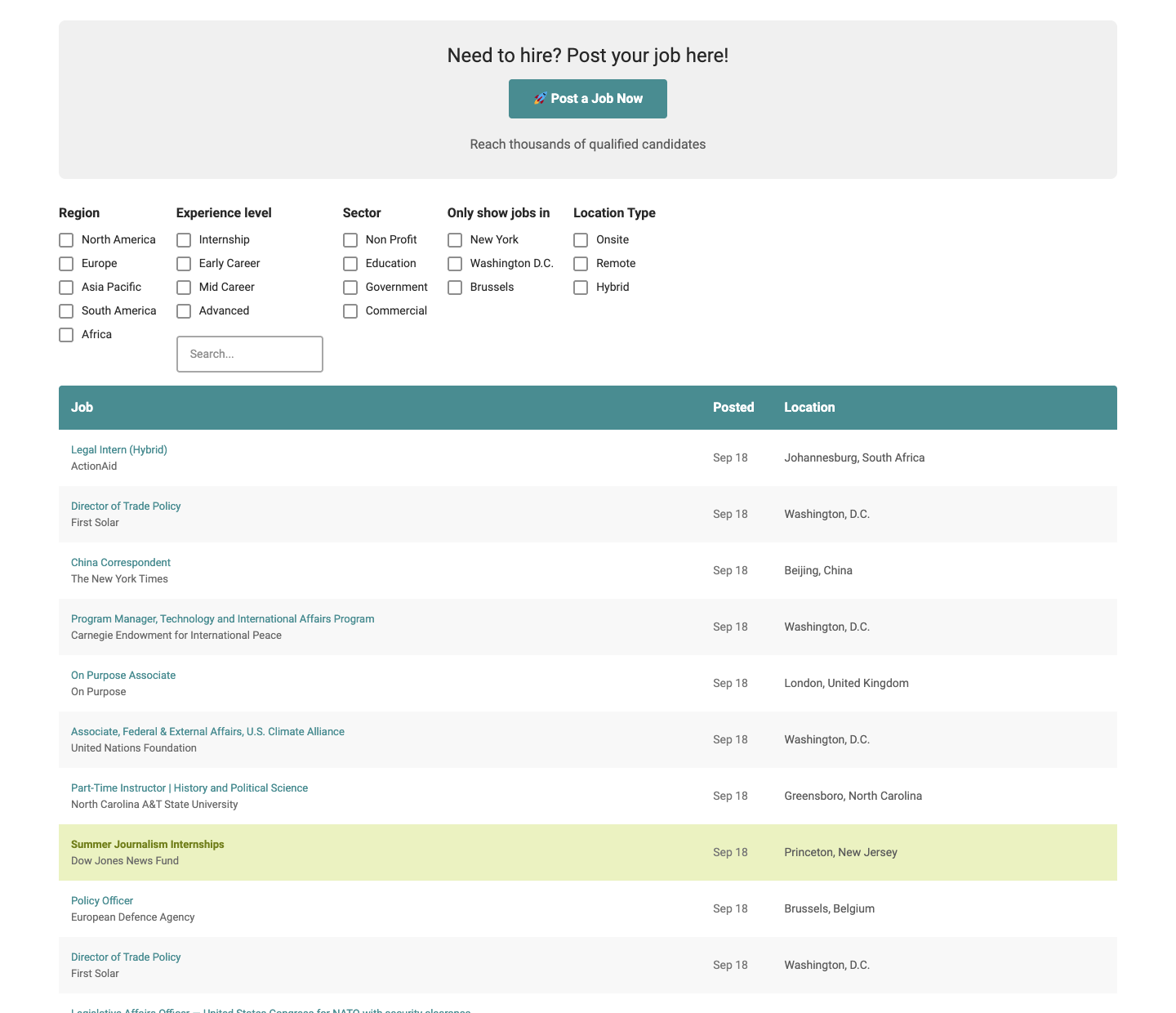Toggle the Education sector checkbox
The image size is (1176, 1013).
(x=350, y=264)
